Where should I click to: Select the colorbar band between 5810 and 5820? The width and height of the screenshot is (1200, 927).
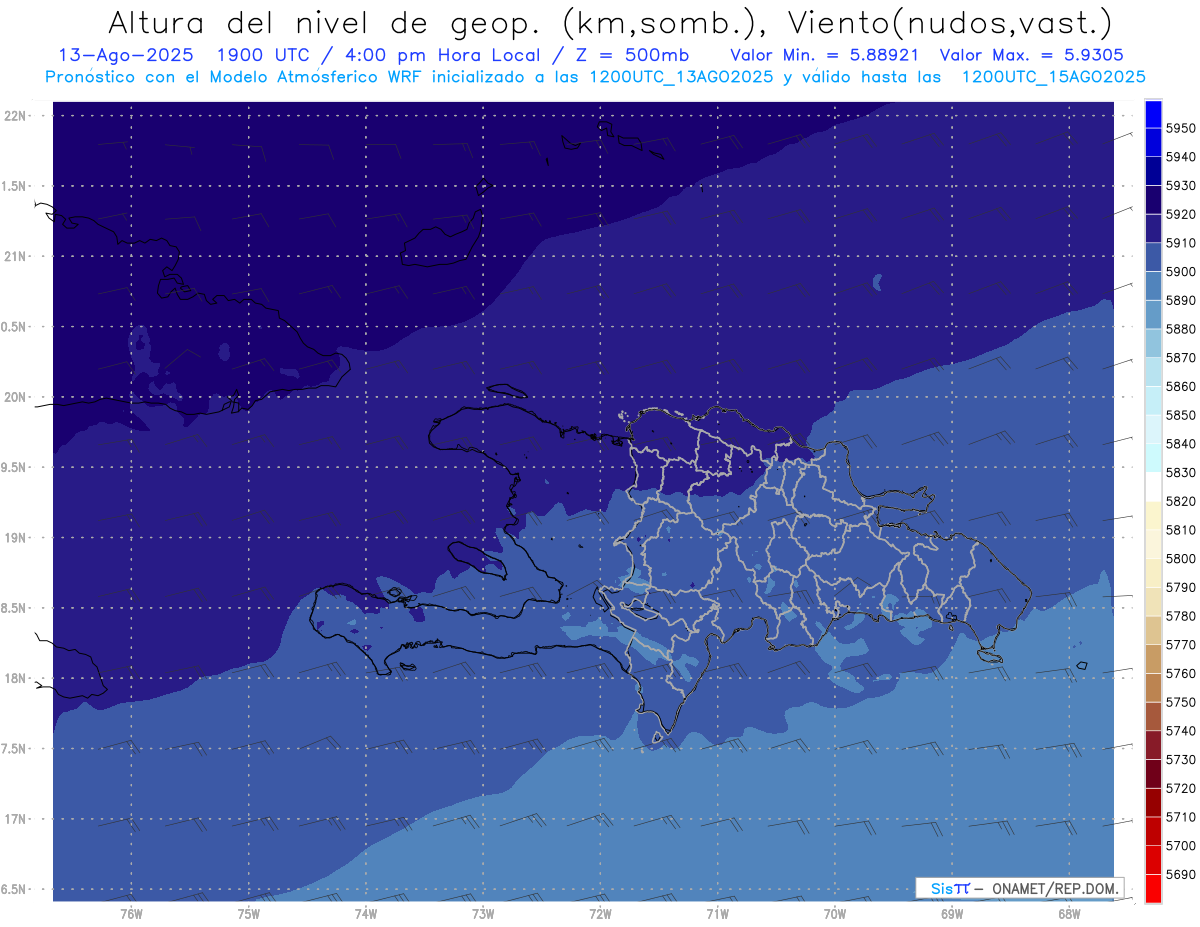1153,515
